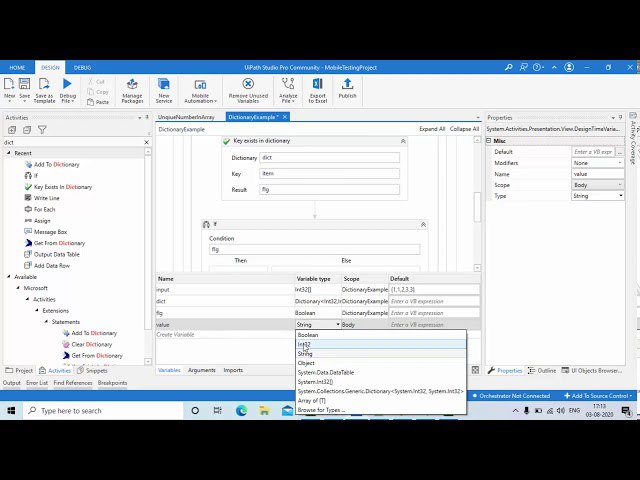Collapse the Recent activities group
Image resolution: width=640 pixels, height=480 pixels.
(9, 153)
